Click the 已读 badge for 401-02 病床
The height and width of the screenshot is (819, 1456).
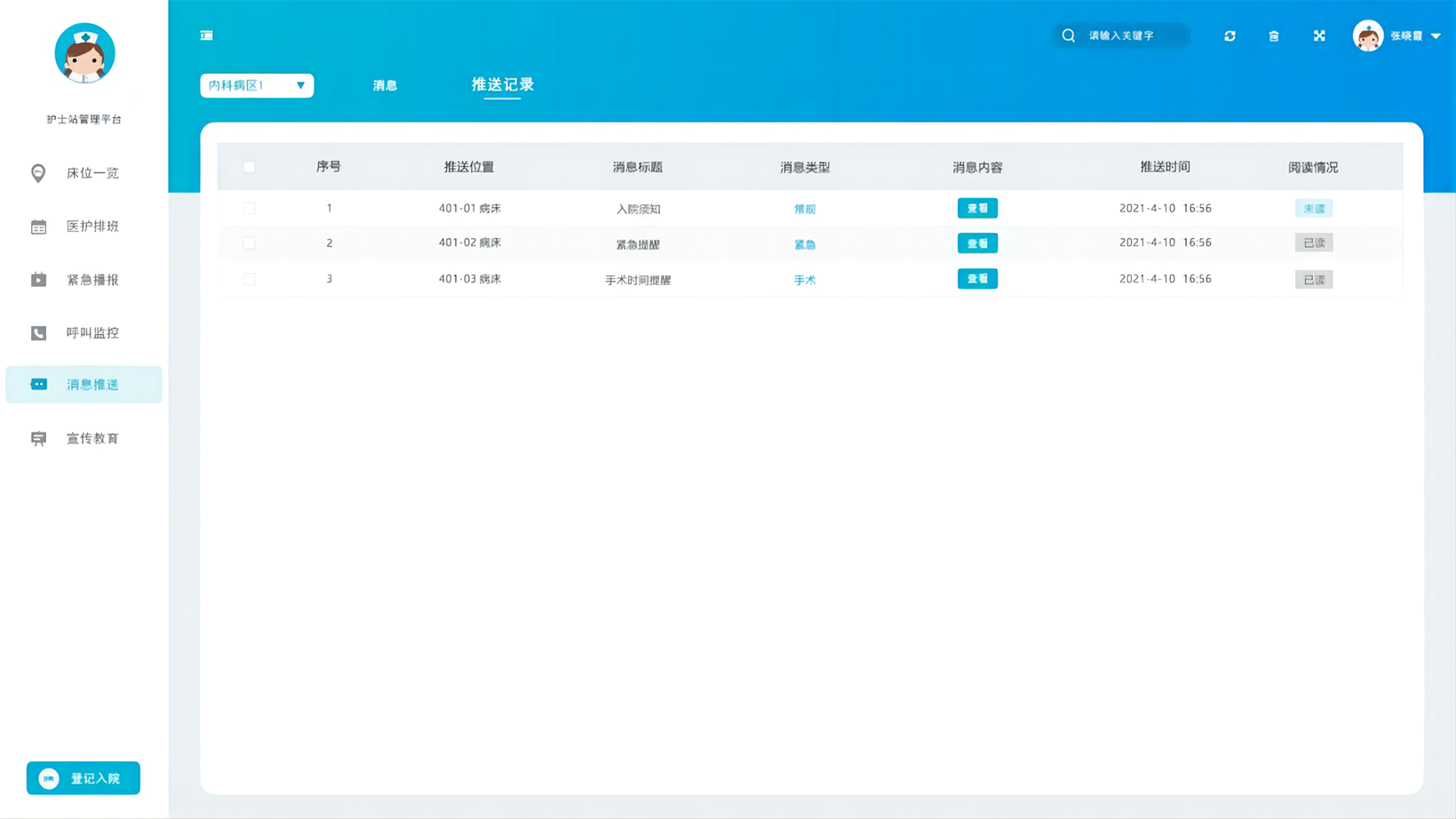coord(1314,243)
